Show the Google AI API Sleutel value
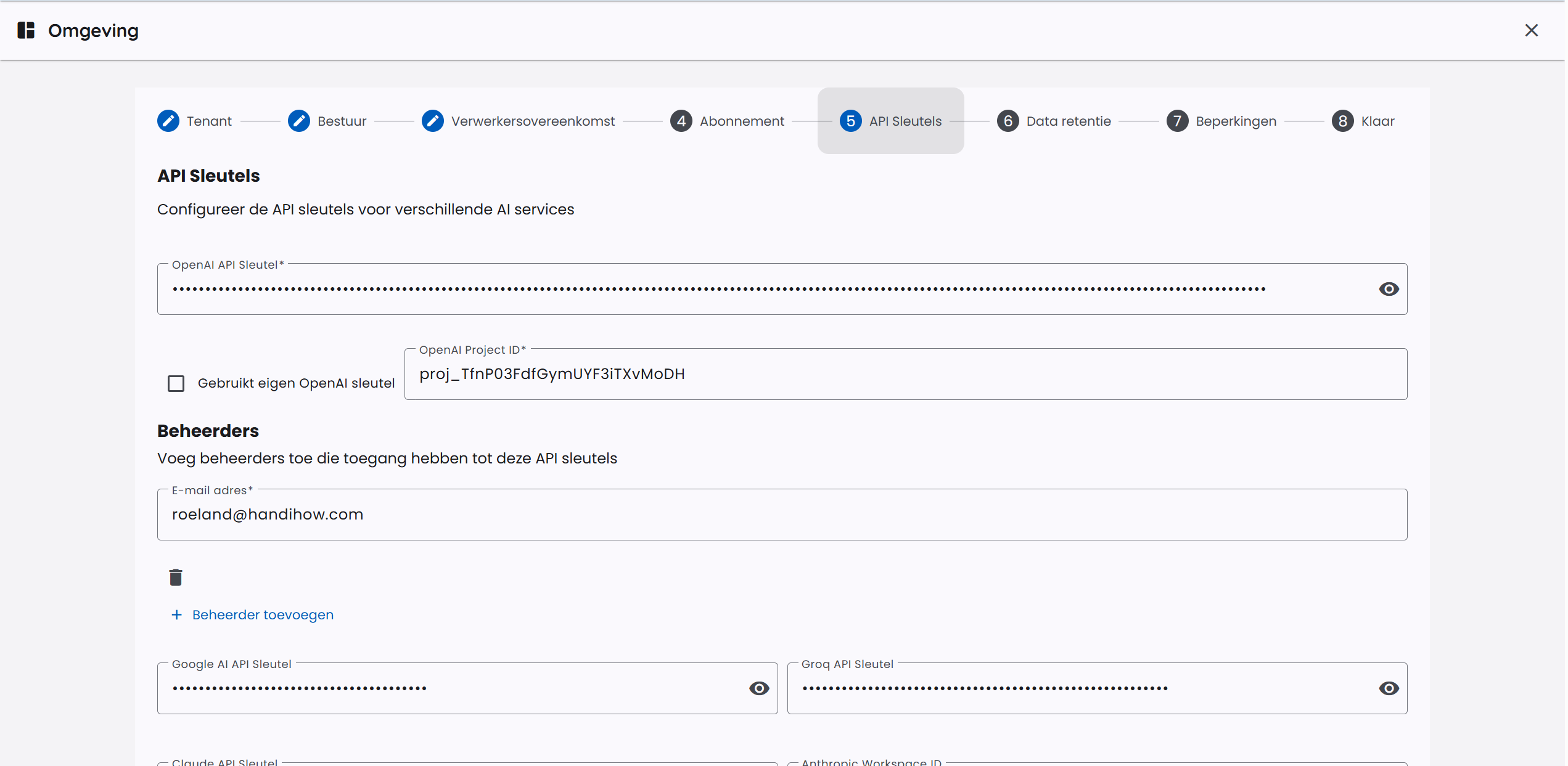This screenshot has height=766, width=1568. pyautogui.click(x=759, y=688)
